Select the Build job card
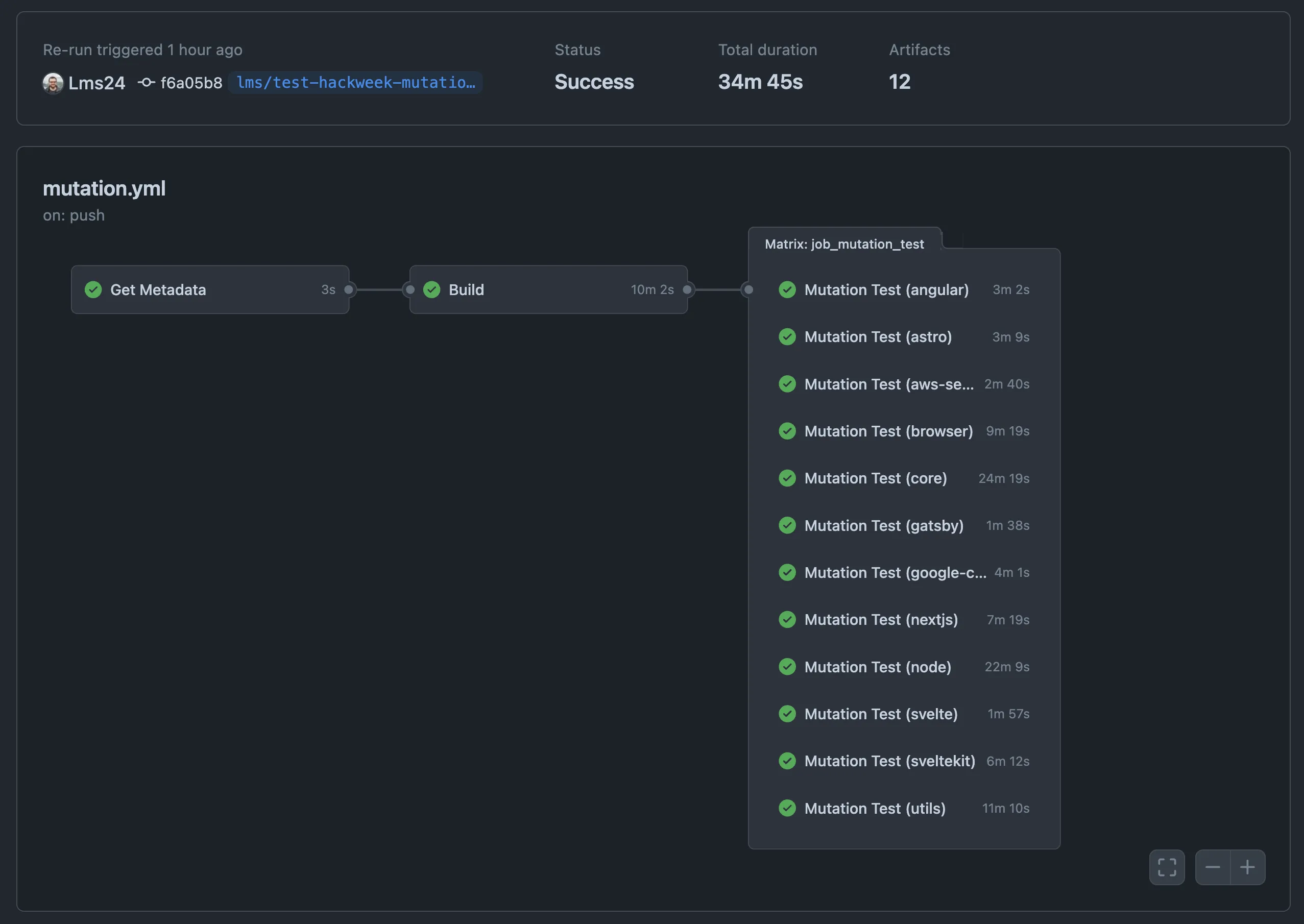 coord(547,289)
